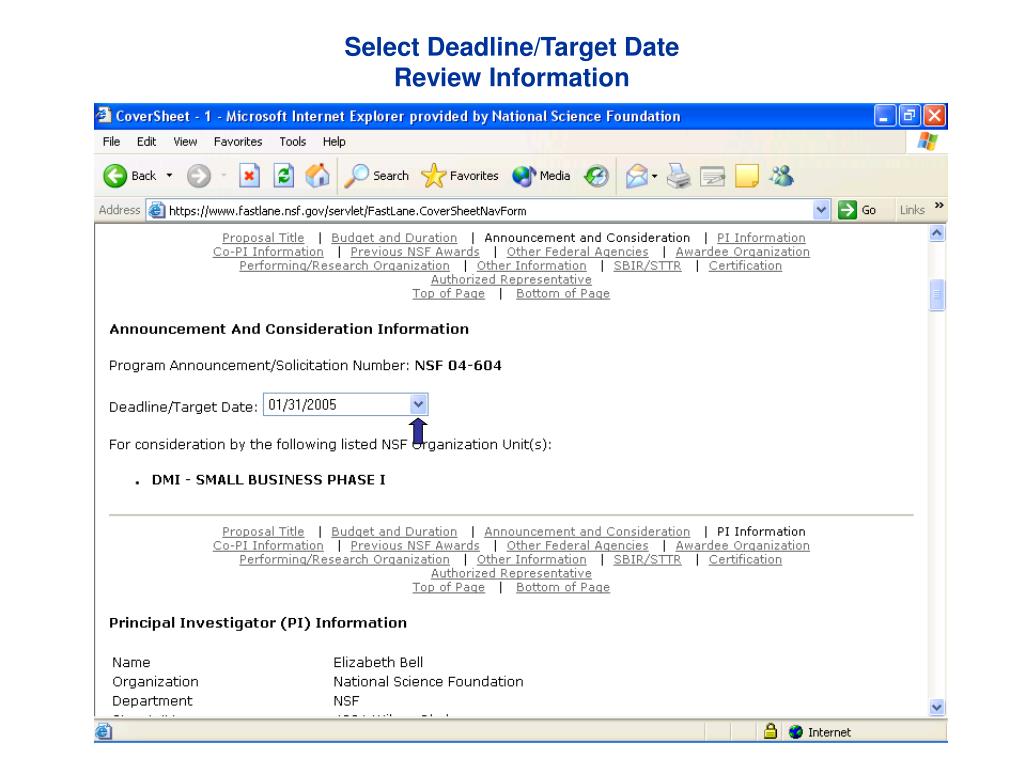The height and width of the screenshot is (768, 1024).
Task: Click top Budget and Duration link
Action: coord(394,238)
